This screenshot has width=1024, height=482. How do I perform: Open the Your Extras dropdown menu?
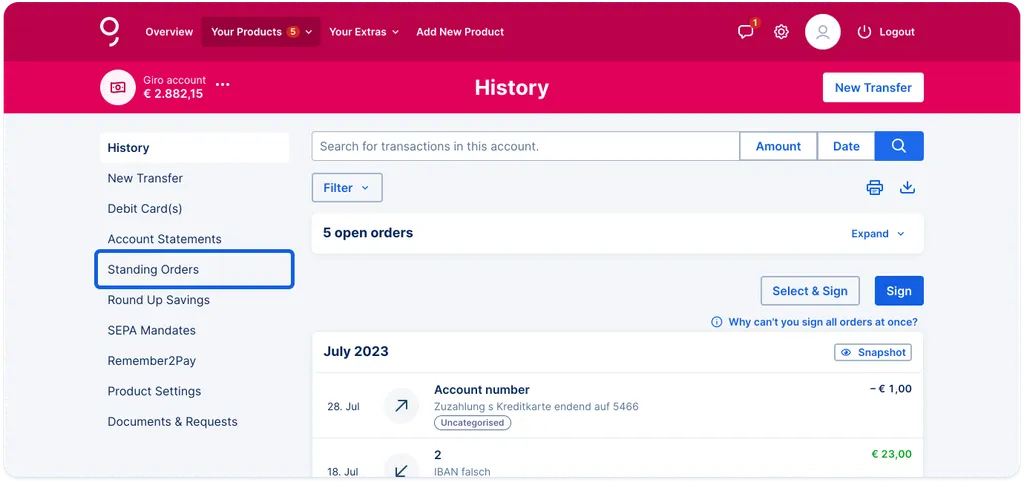pos(364,32)
